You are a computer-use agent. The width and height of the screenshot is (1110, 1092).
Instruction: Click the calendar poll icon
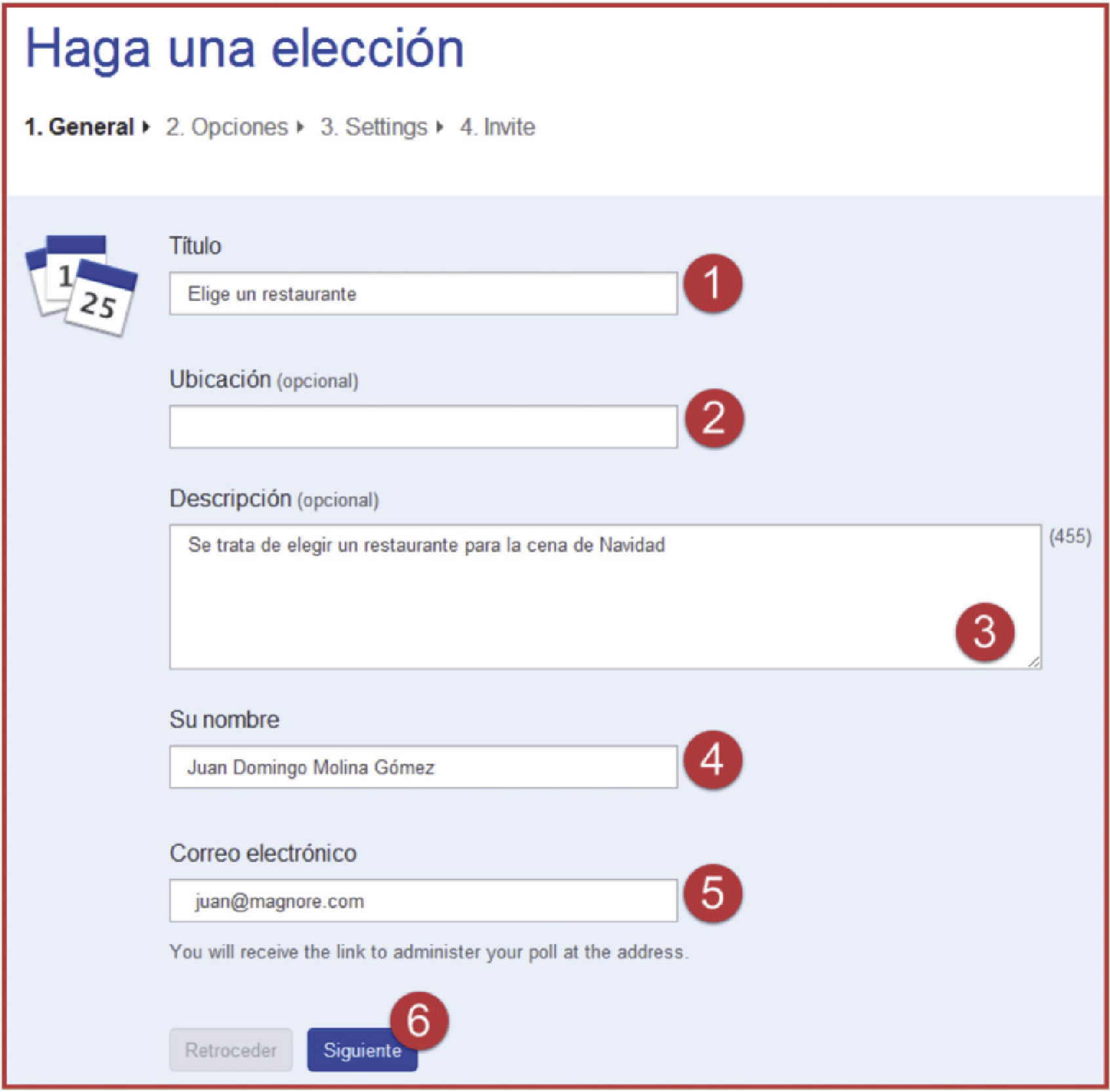pos(81,285)
